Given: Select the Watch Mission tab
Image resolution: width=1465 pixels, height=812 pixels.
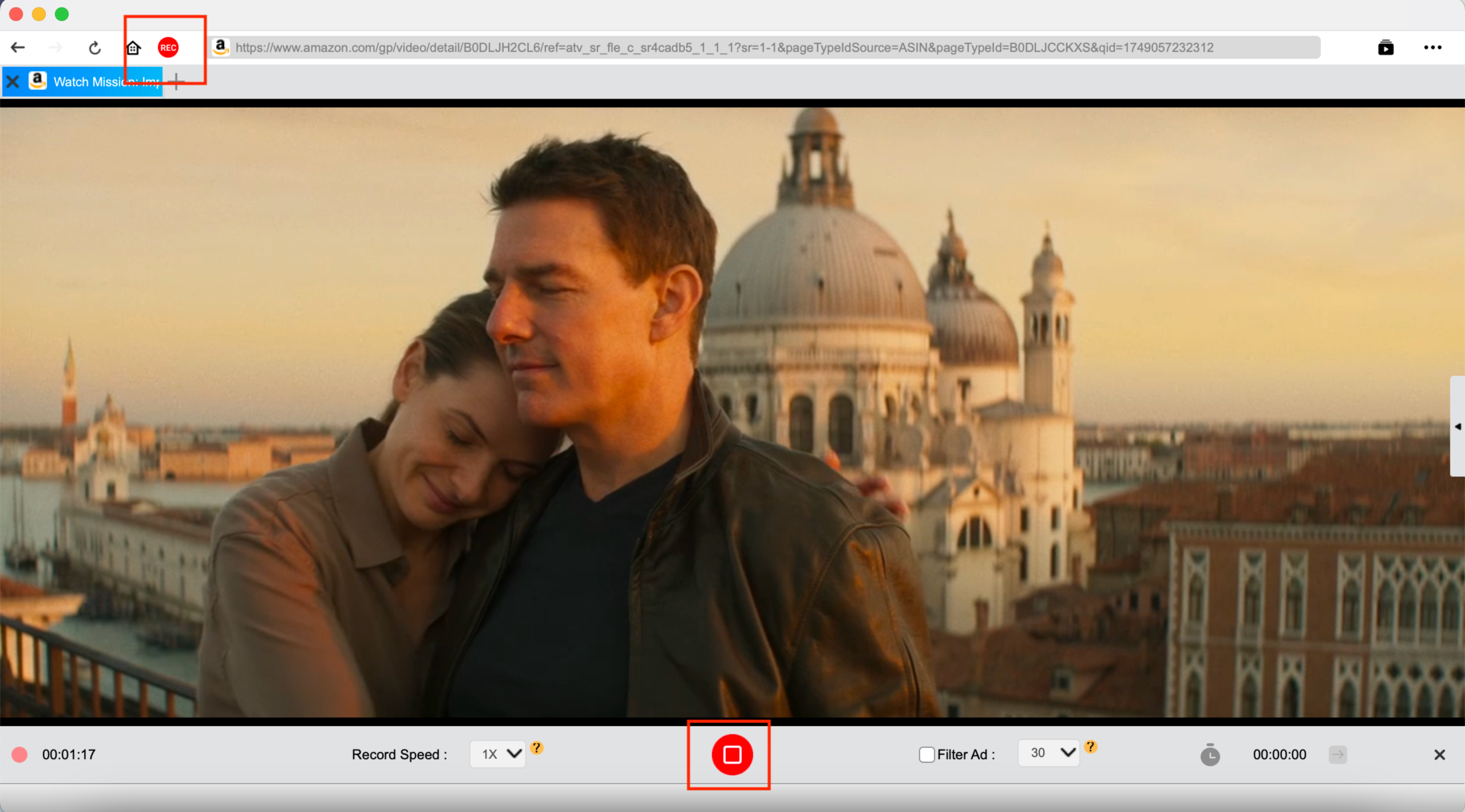Looking at the screenshot, I should [x=83, y=82].
